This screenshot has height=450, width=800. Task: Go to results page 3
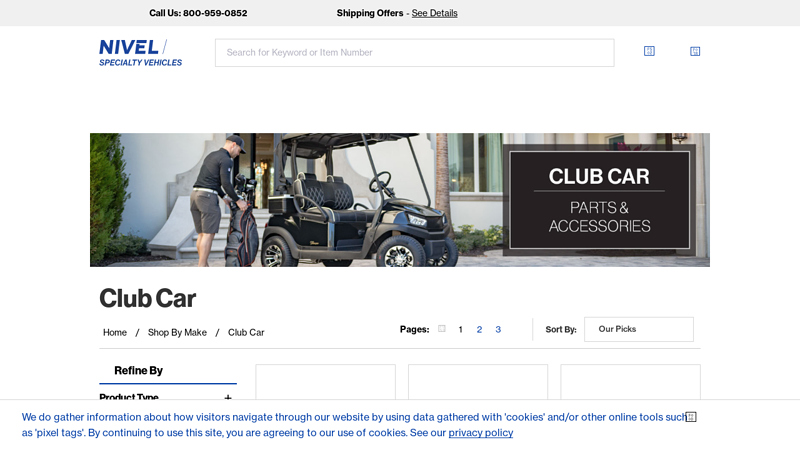(x=498, y=330)
